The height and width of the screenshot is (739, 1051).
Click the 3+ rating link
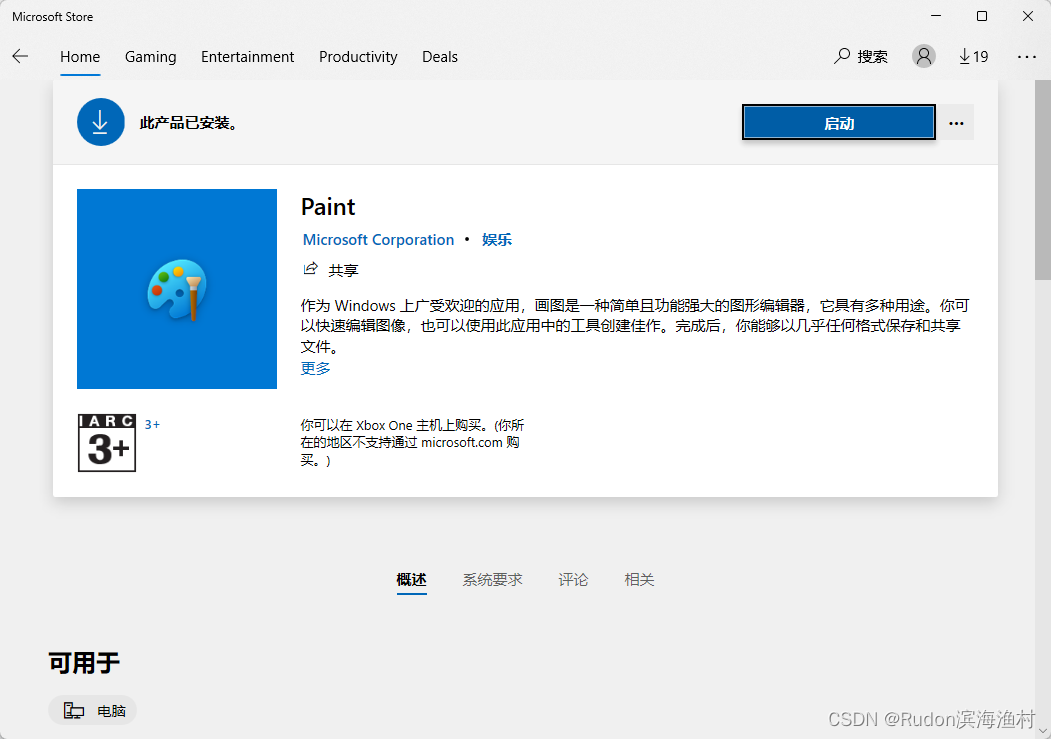click(x=152, y=425)
